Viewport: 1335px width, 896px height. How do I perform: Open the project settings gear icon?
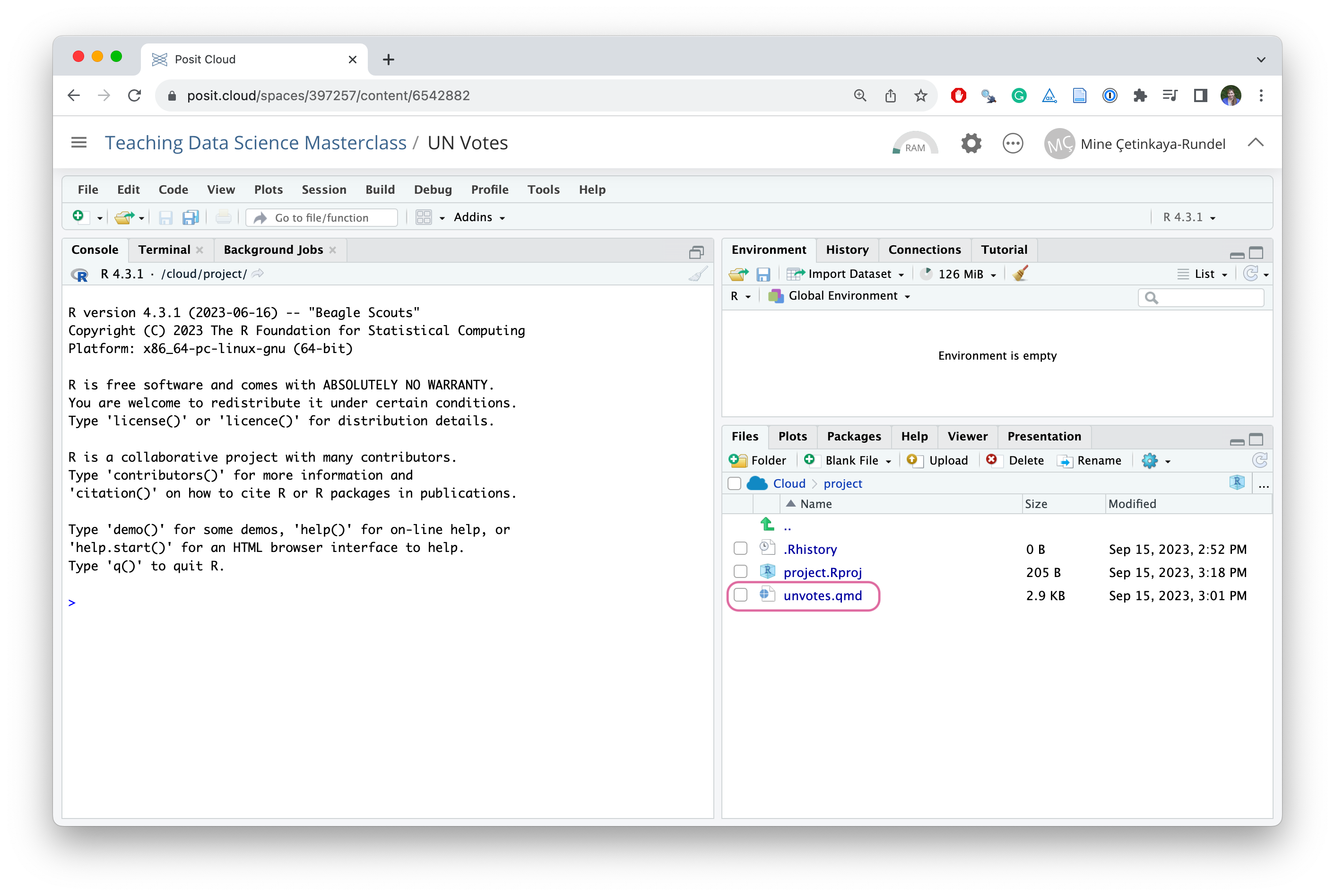pyautogui.click(x=971, y=144)
